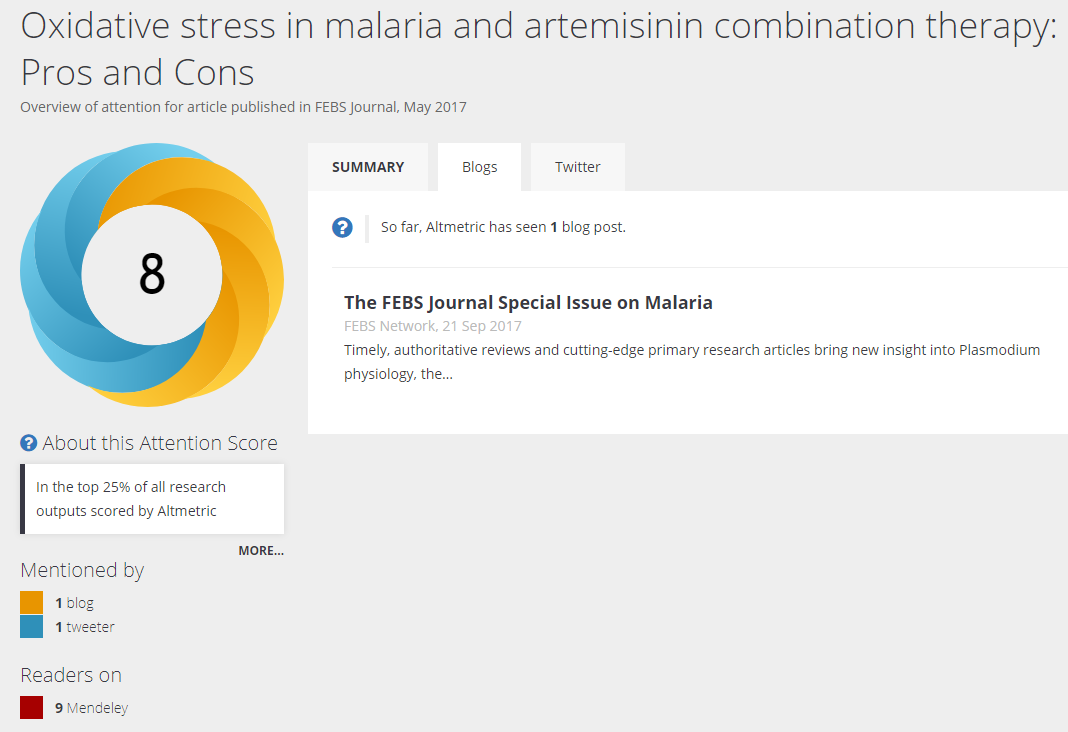Click the 9 Mendeley readers link
Viewport: 1068px width, 732px height.
tap(91, 708)
